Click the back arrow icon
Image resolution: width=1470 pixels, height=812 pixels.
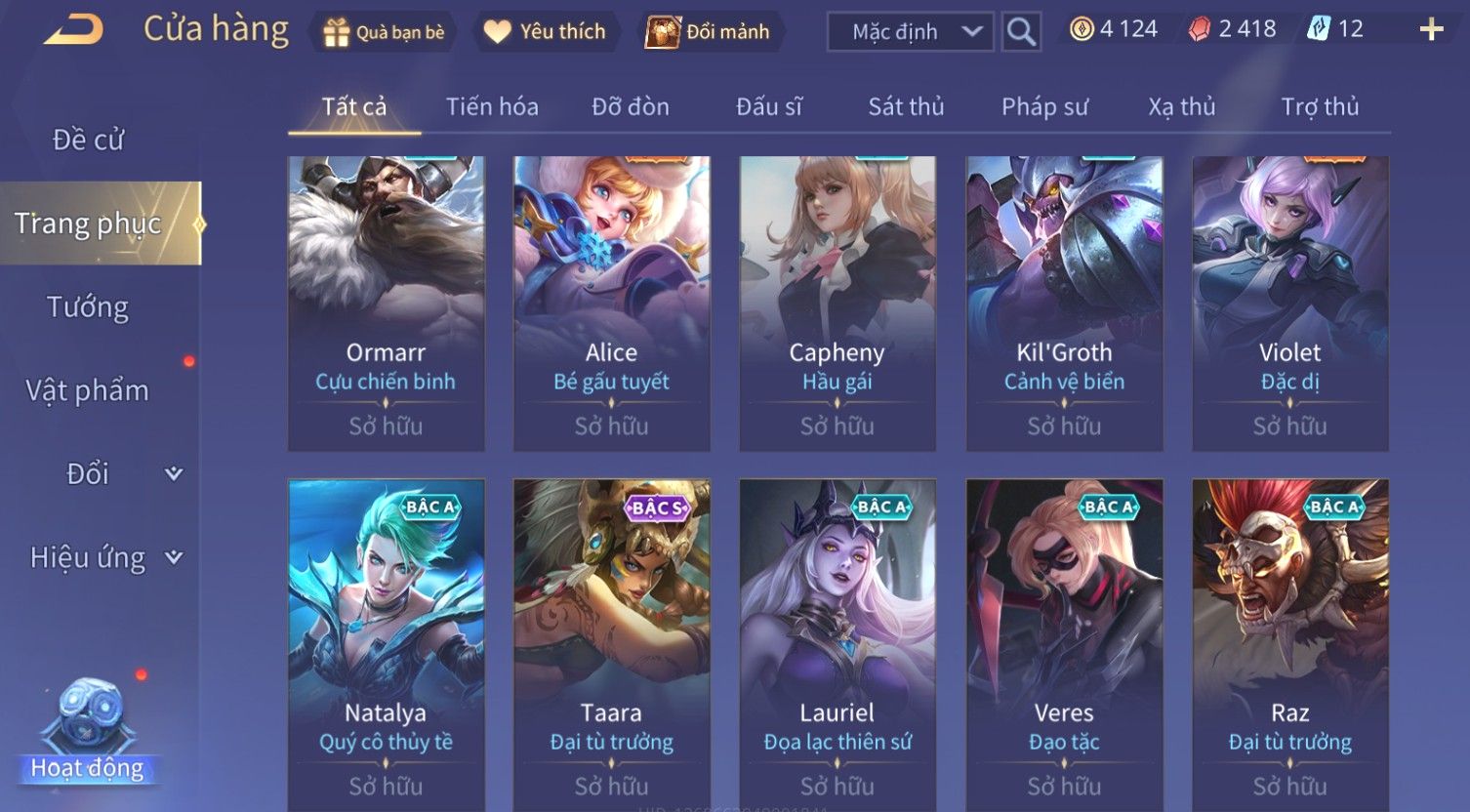[73, 30]
